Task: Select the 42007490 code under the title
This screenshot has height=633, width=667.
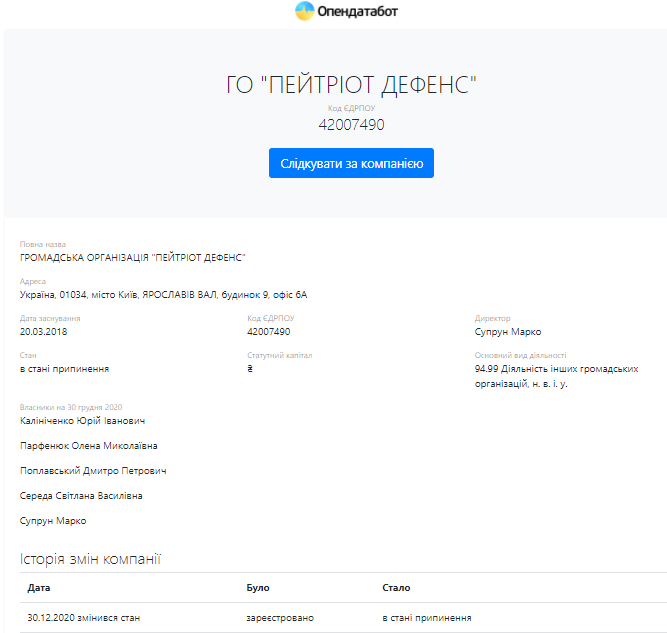Action: coord(351,125)
